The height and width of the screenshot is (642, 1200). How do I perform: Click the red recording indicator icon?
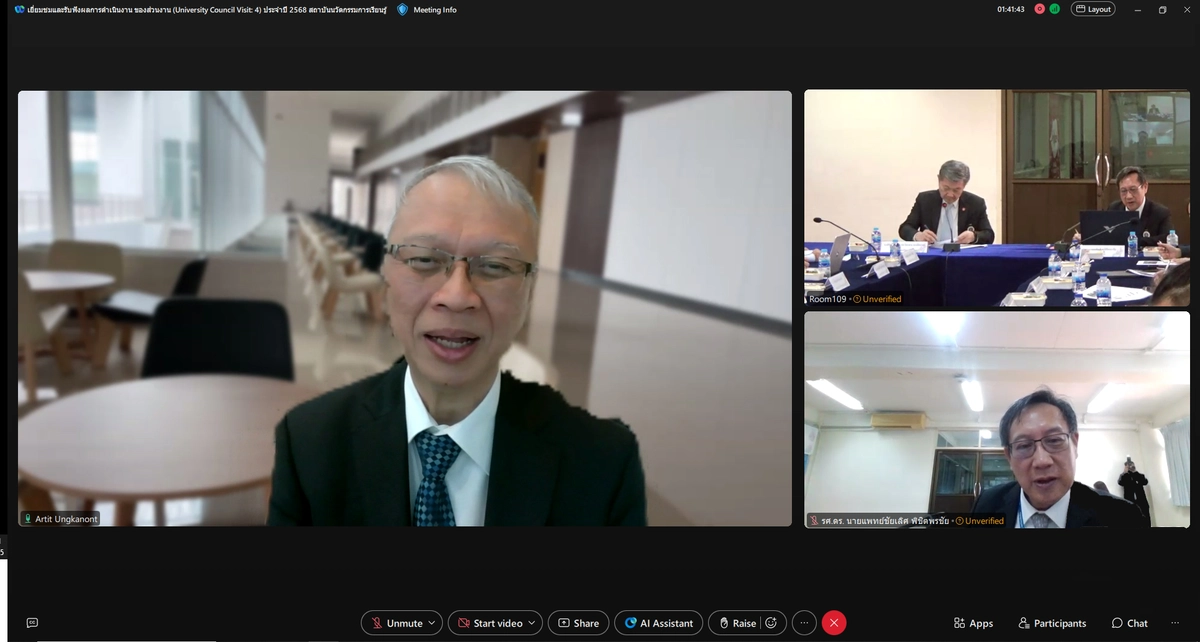coord(1040,9)
